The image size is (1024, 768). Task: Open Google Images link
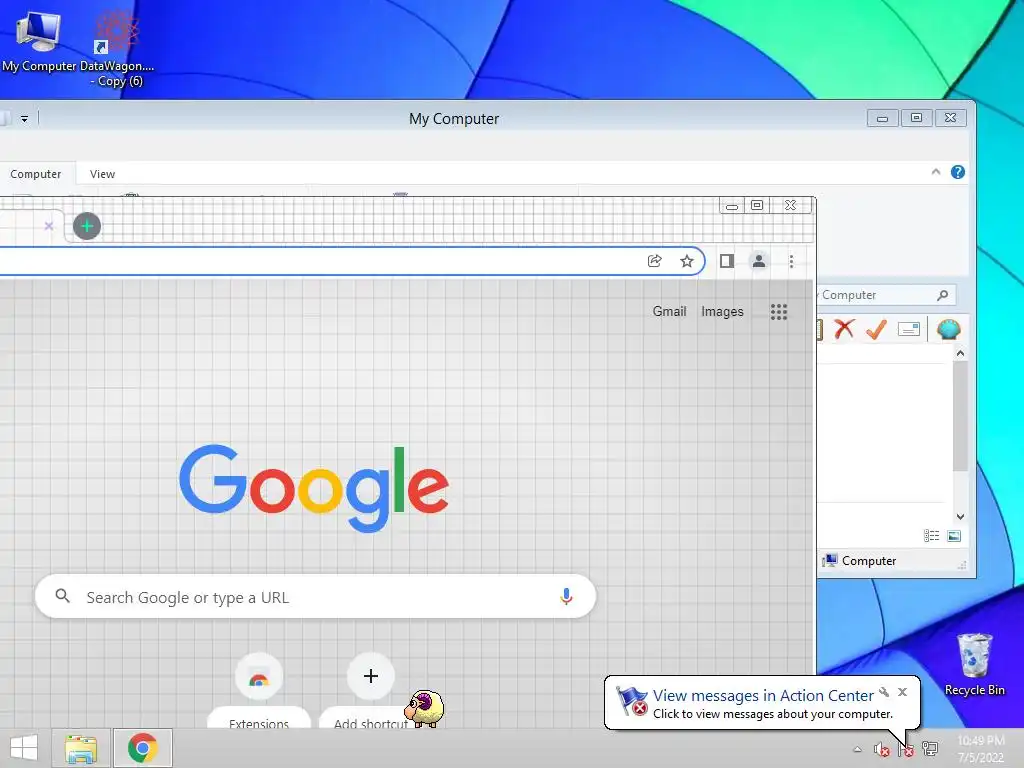[722, 312]
